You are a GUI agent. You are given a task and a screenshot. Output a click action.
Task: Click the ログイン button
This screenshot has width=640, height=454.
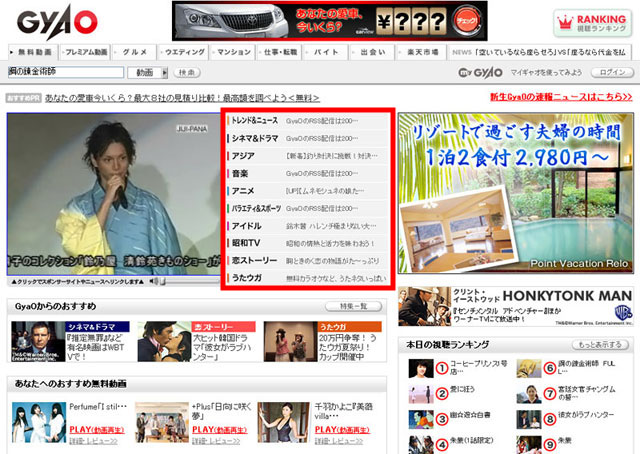point(612,72)
